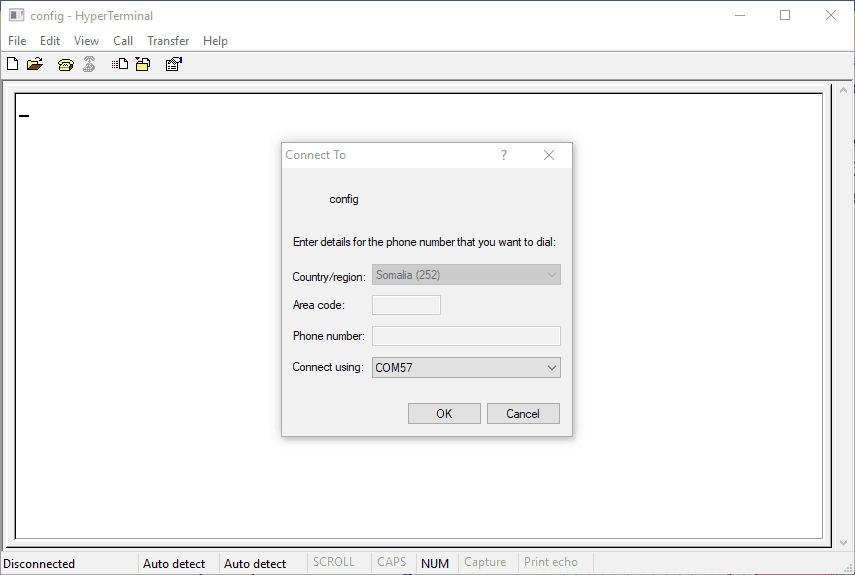855x575 pixels.
Task: Click the question mark help button in dialog
Action: point(504,155)
